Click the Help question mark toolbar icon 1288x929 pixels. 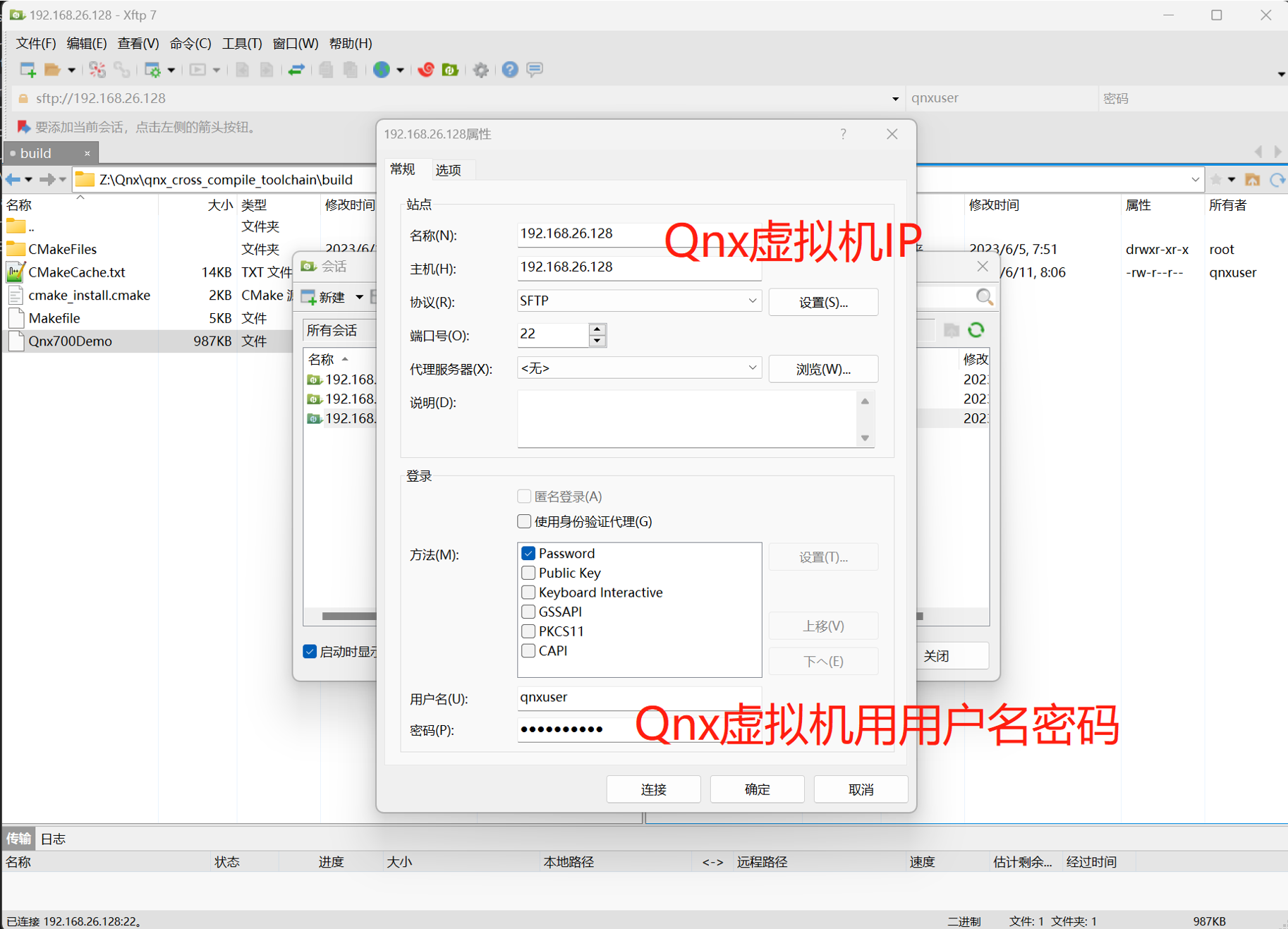(509, 69)
